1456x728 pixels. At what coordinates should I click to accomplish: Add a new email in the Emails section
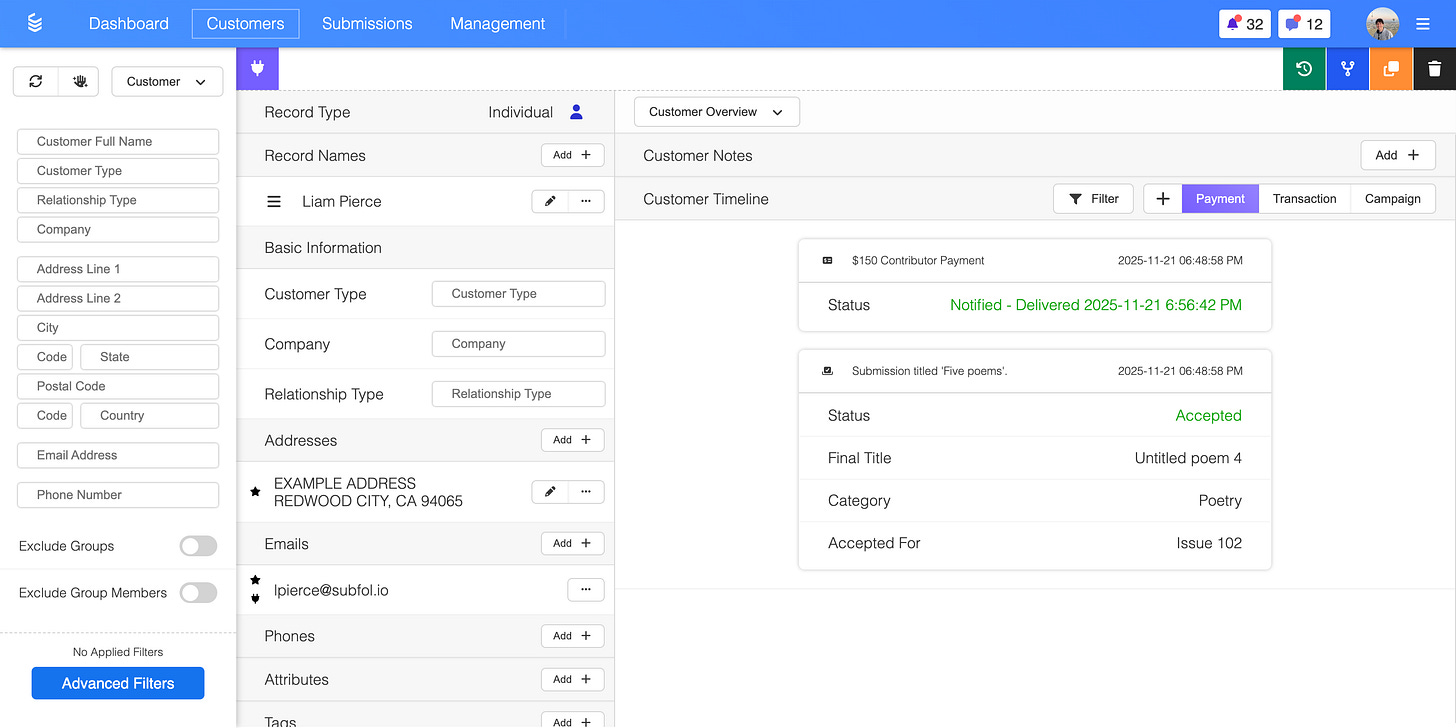573,543
